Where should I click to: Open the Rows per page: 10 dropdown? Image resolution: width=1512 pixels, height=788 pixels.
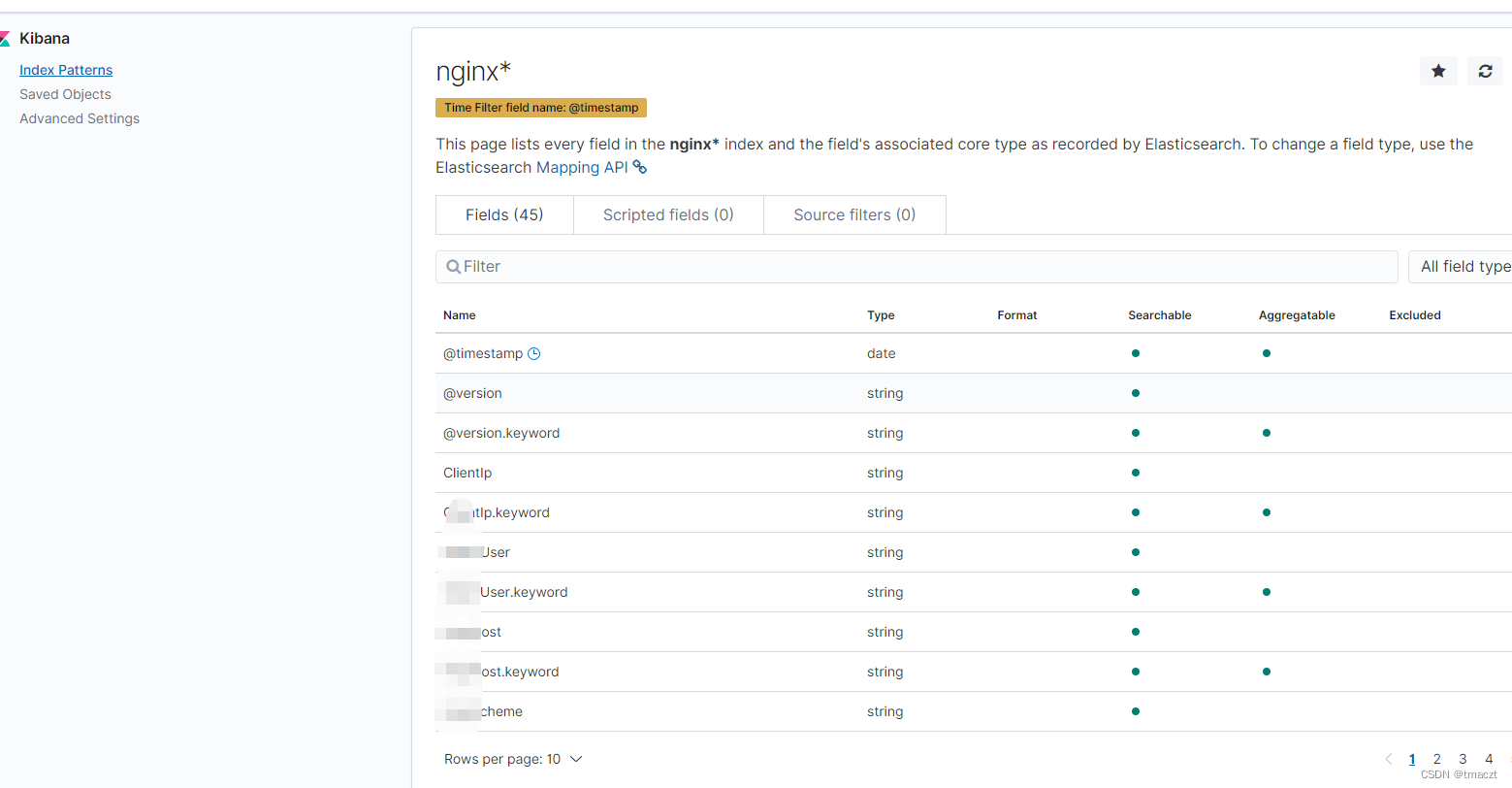point(513,759)
